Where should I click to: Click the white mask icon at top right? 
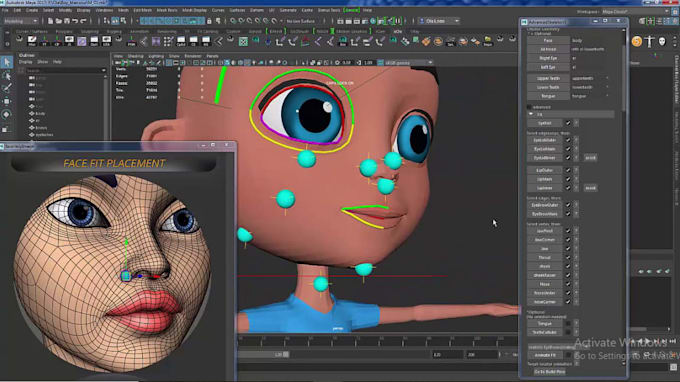(662, 41)
